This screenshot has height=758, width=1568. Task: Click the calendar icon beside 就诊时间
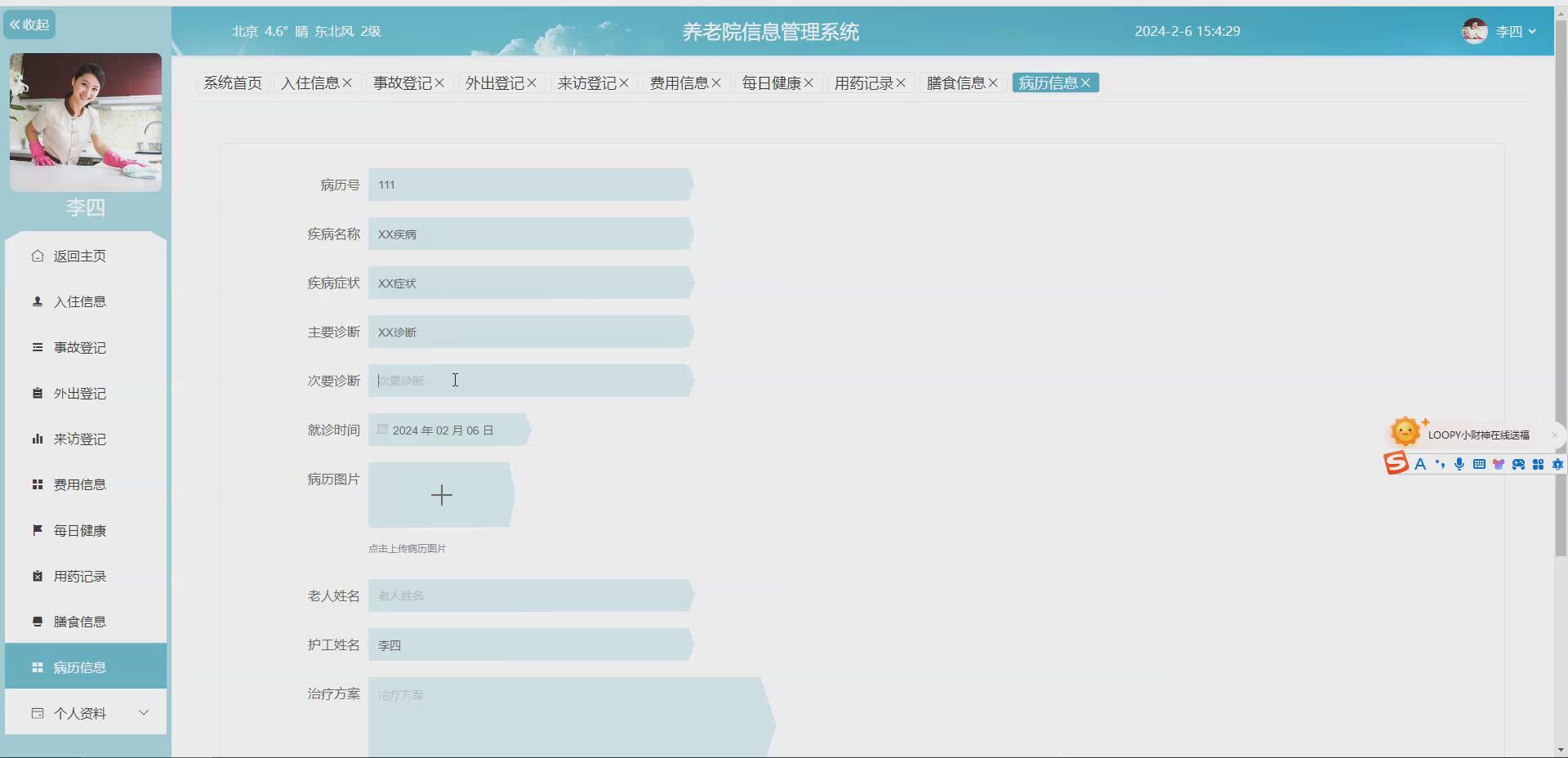pos(382,430)
